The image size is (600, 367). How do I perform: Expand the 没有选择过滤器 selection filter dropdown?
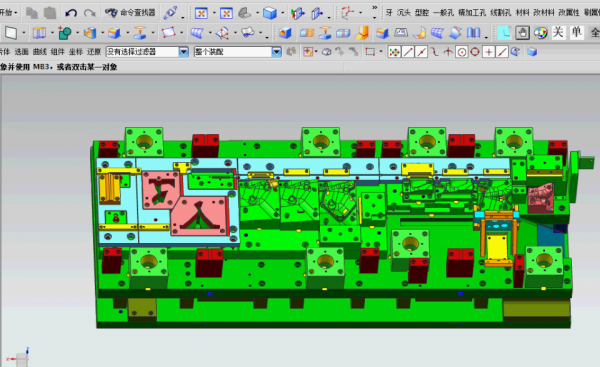coord(184,52)
